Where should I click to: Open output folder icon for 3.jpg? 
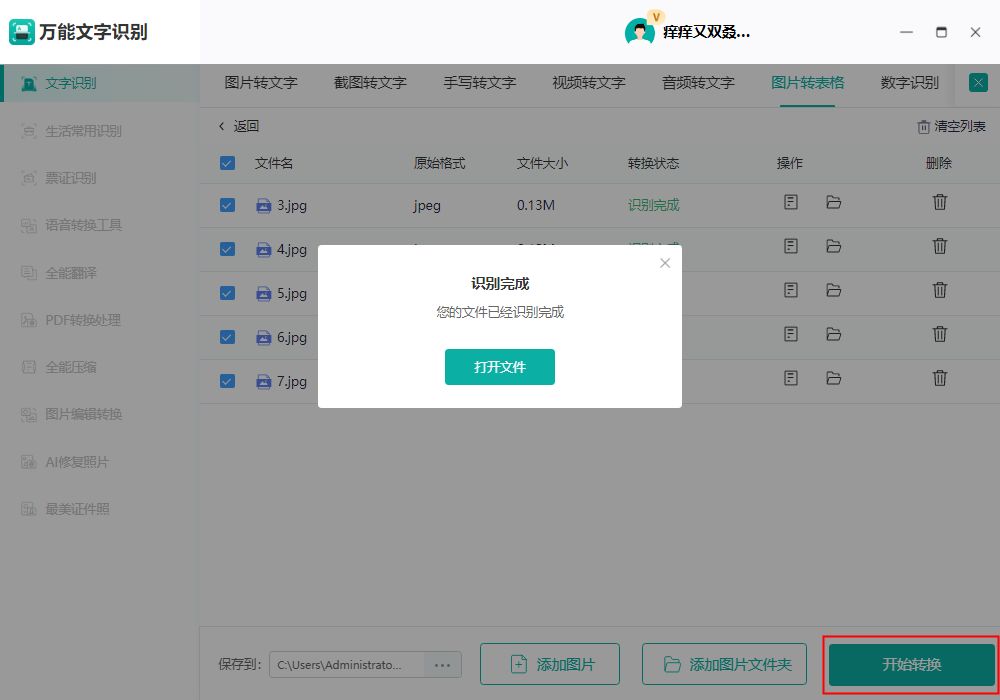[x=833, y=202]
